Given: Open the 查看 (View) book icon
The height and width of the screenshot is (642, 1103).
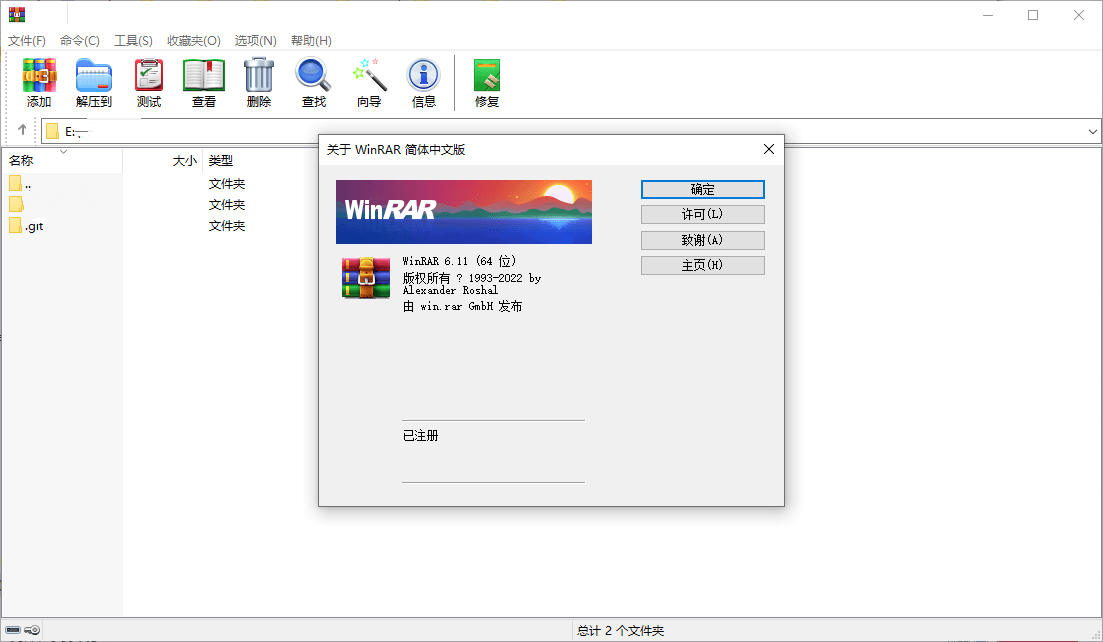Looking at the screenshot, I should (x=204, y=82).
